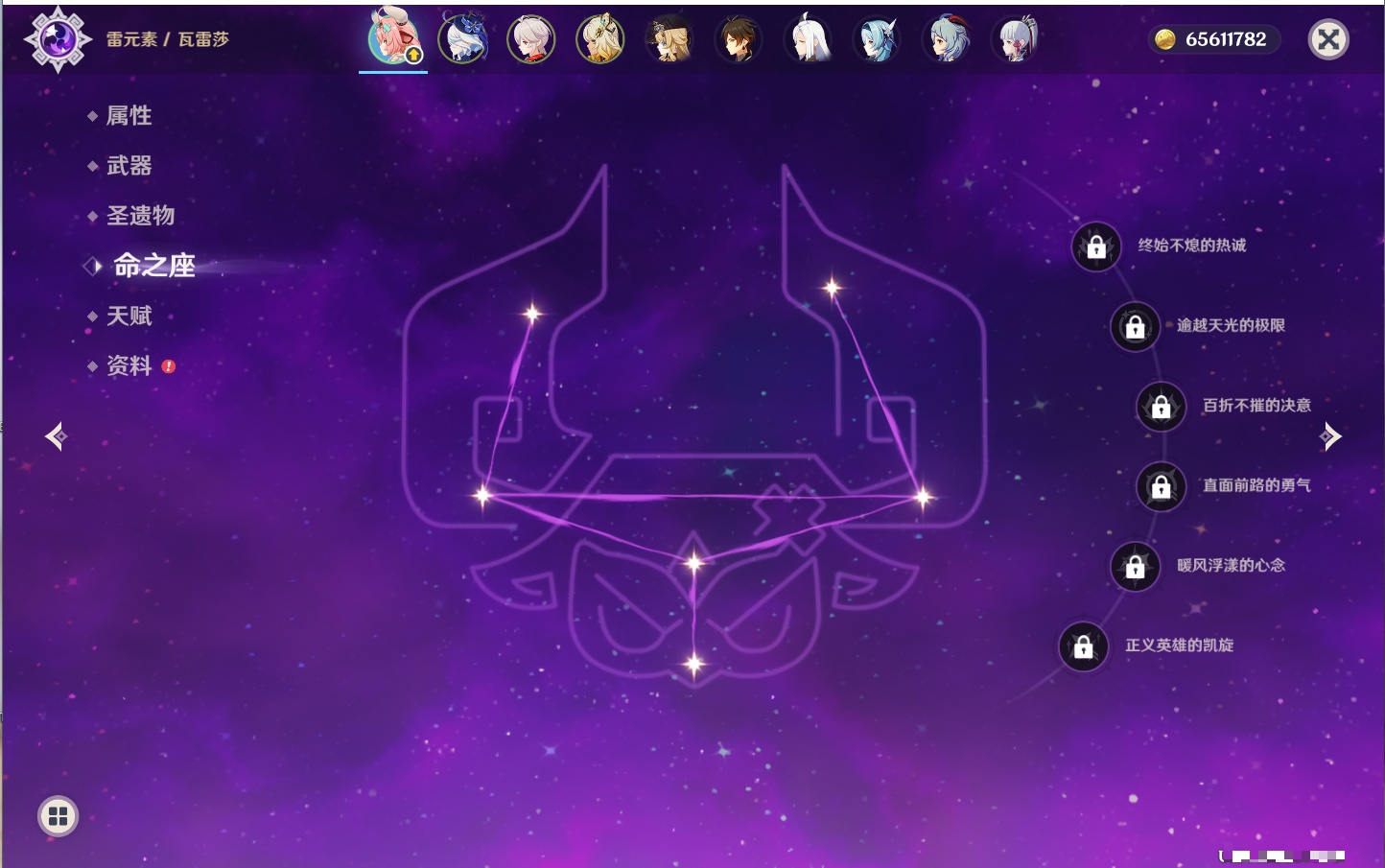Open constellation 正义英雄的凯旋 label
Screen dimensions: 1385x868
click(x=1179, y=645)
